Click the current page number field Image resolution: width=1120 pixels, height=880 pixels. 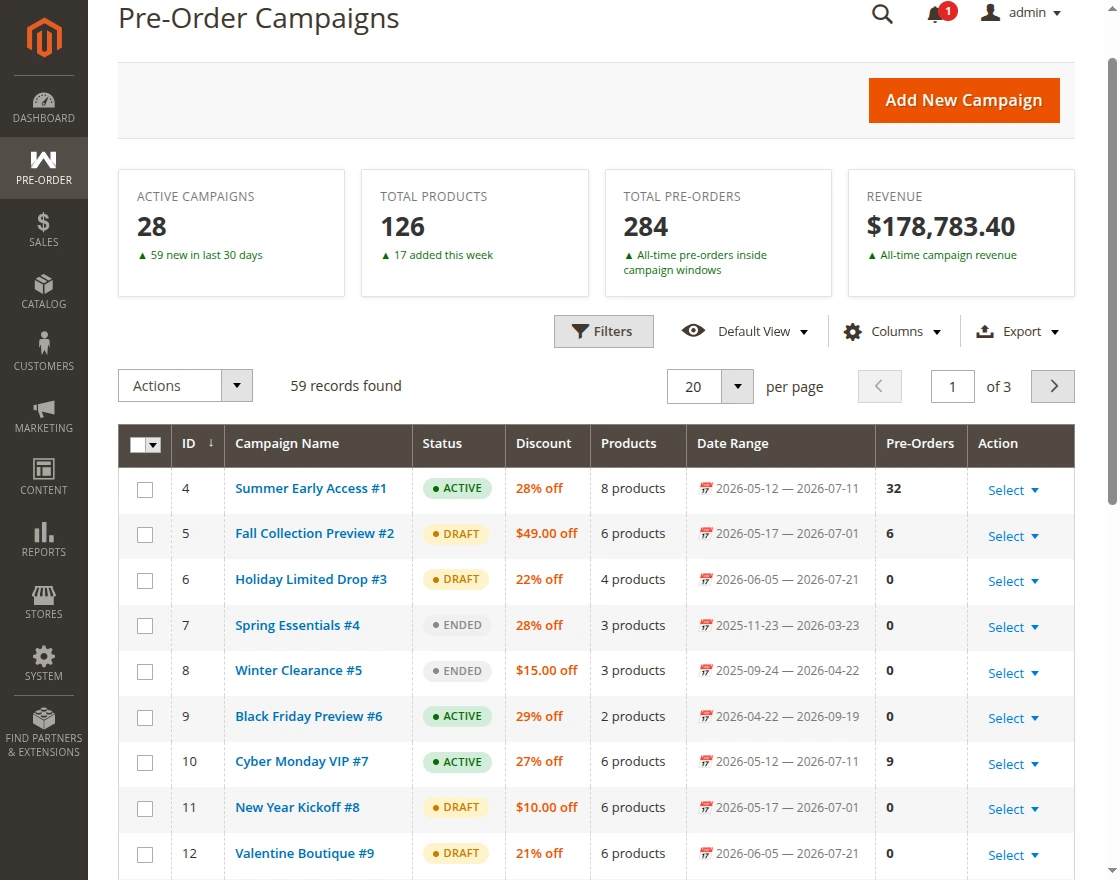pyautogui.click(x=952, y=386)
